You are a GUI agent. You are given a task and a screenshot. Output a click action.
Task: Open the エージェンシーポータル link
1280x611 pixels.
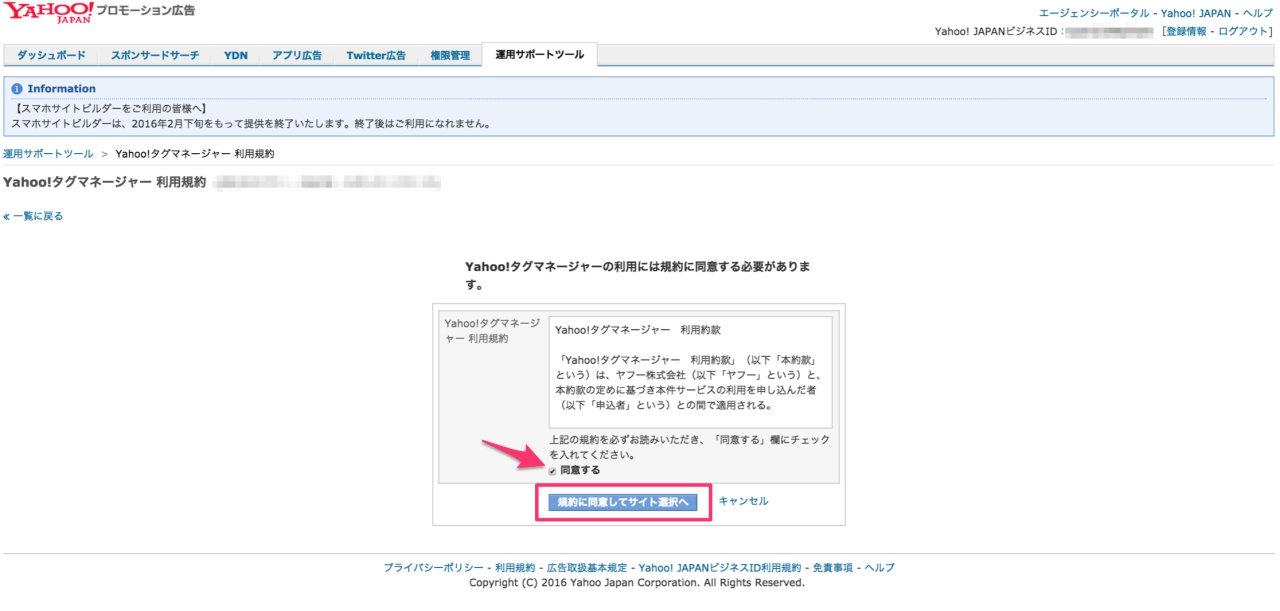coord(1094,13)
